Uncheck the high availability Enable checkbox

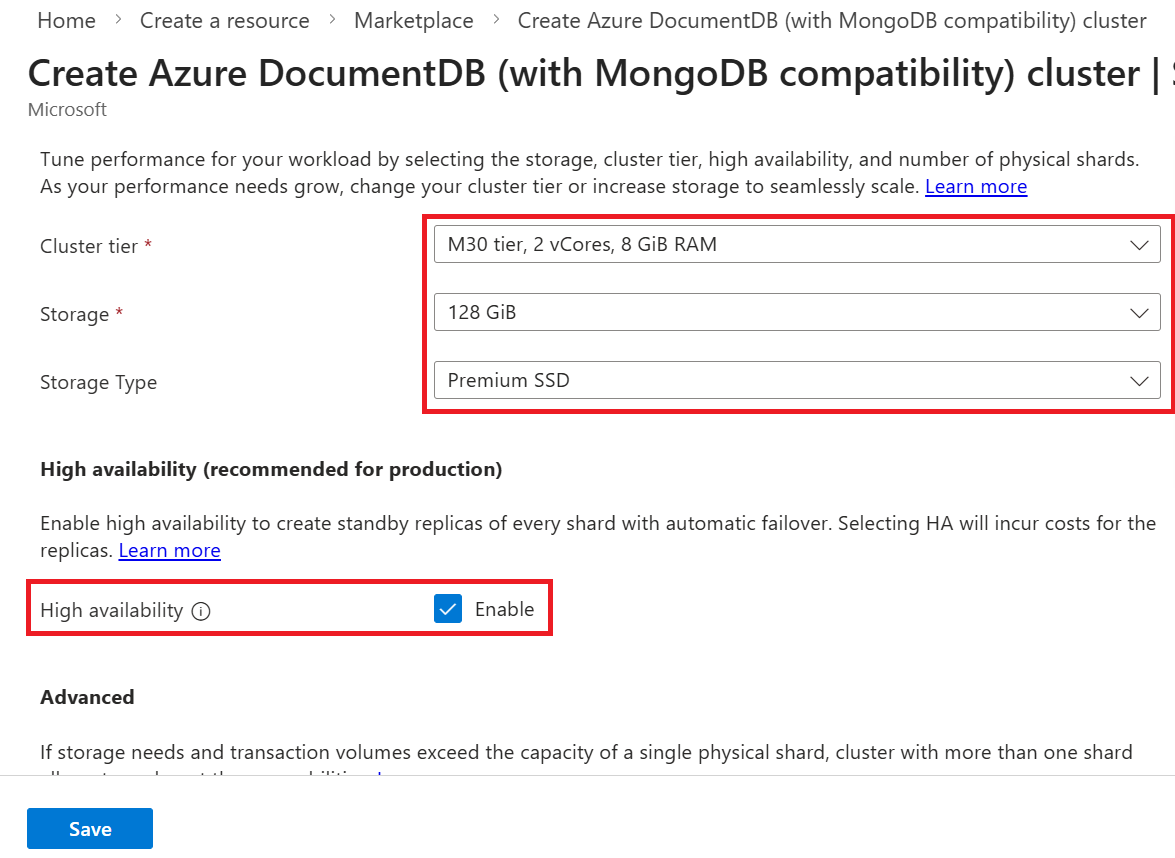click(x=448, y=608)
